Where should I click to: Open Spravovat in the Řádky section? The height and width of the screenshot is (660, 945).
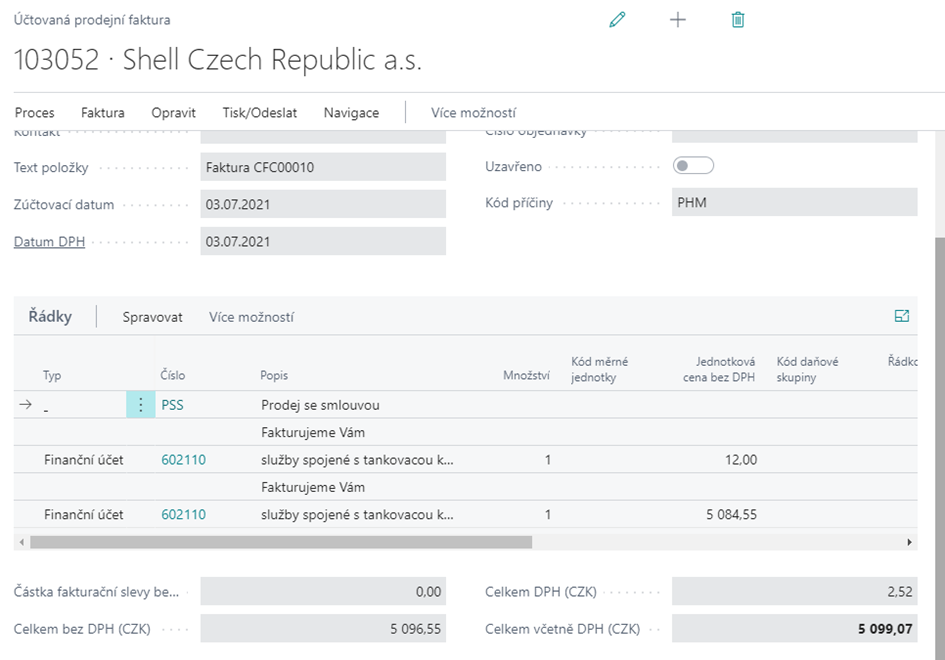pos(152,317)
